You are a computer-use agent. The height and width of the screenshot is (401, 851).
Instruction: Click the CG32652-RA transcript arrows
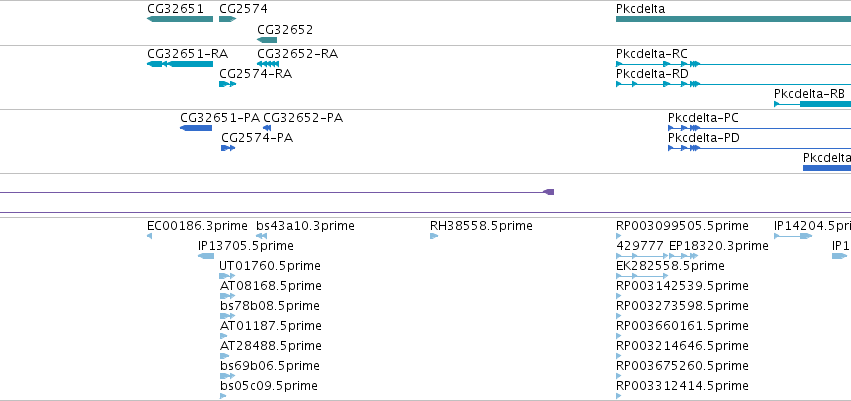pos(268,64)
